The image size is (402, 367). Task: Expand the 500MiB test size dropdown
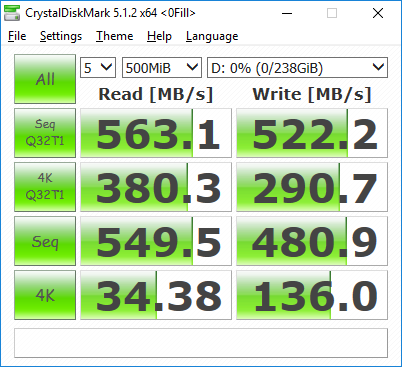(162, 68)
